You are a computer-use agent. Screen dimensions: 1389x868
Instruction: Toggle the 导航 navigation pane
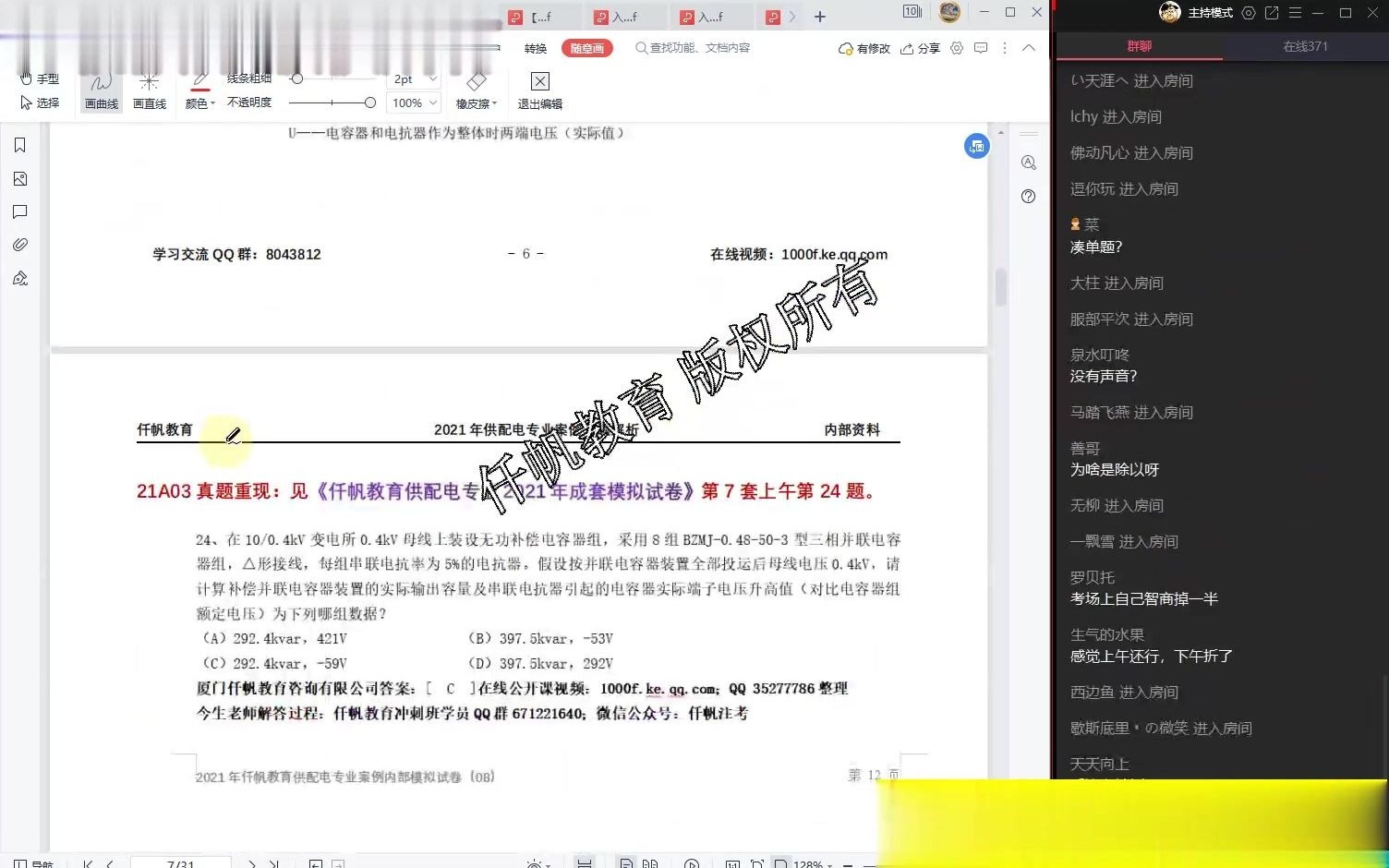point(33,864)
